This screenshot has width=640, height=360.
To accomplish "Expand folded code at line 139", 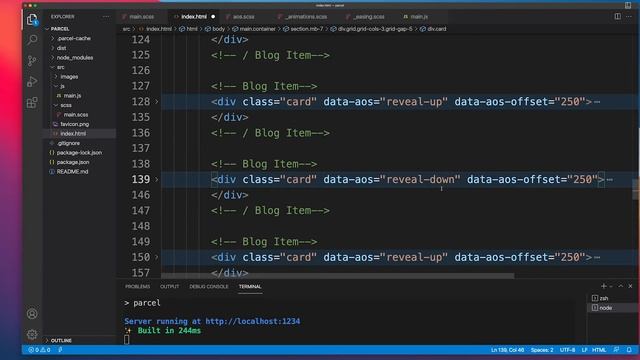I will click(x=156, y=179).
